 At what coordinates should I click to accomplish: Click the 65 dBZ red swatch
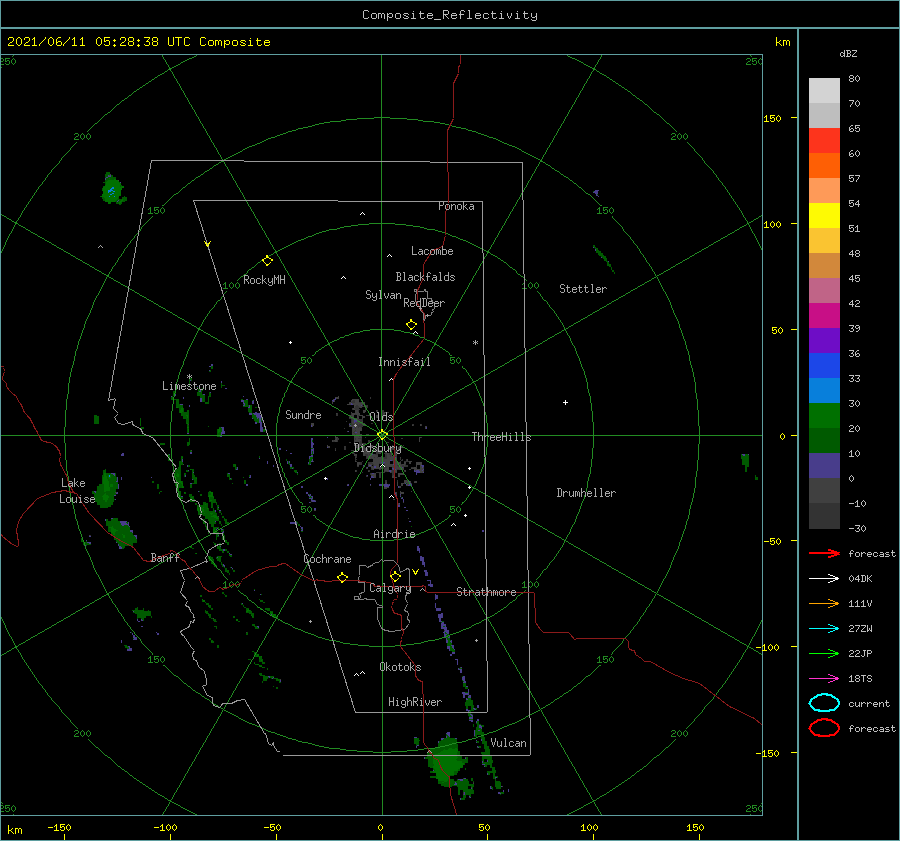click(824, 140)
